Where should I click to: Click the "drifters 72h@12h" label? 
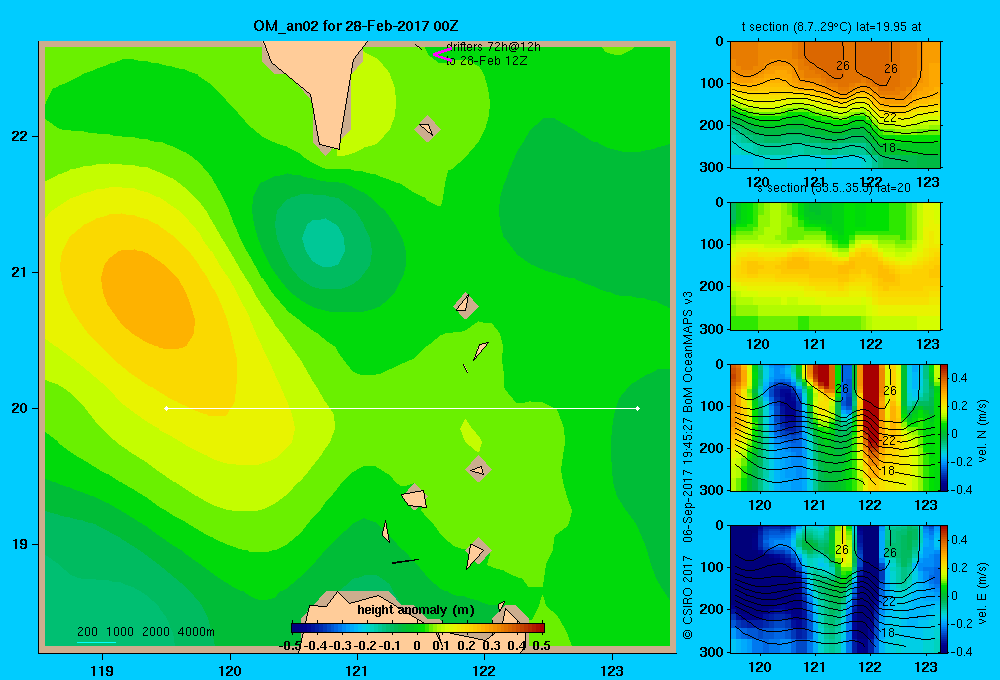tap(494, 47)
